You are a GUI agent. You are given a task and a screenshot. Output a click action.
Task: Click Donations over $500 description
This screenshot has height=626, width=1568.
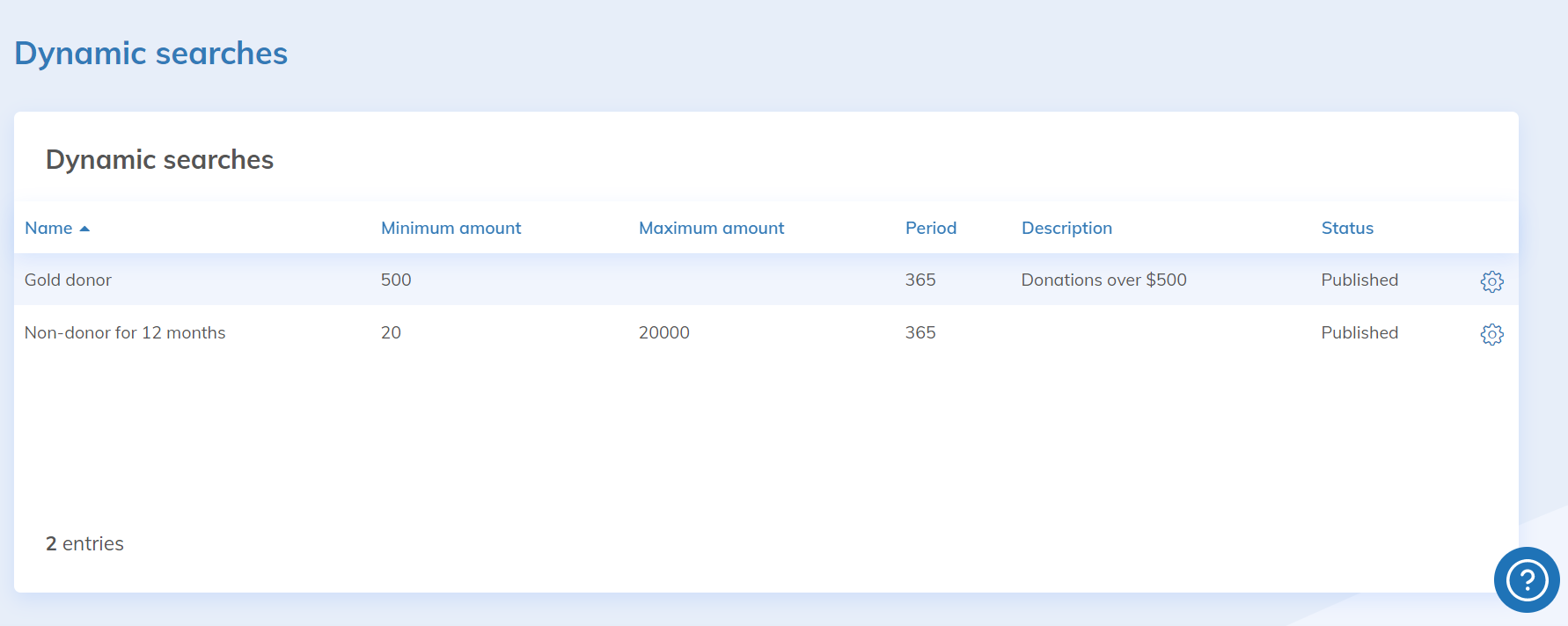tap(1103, 280)
